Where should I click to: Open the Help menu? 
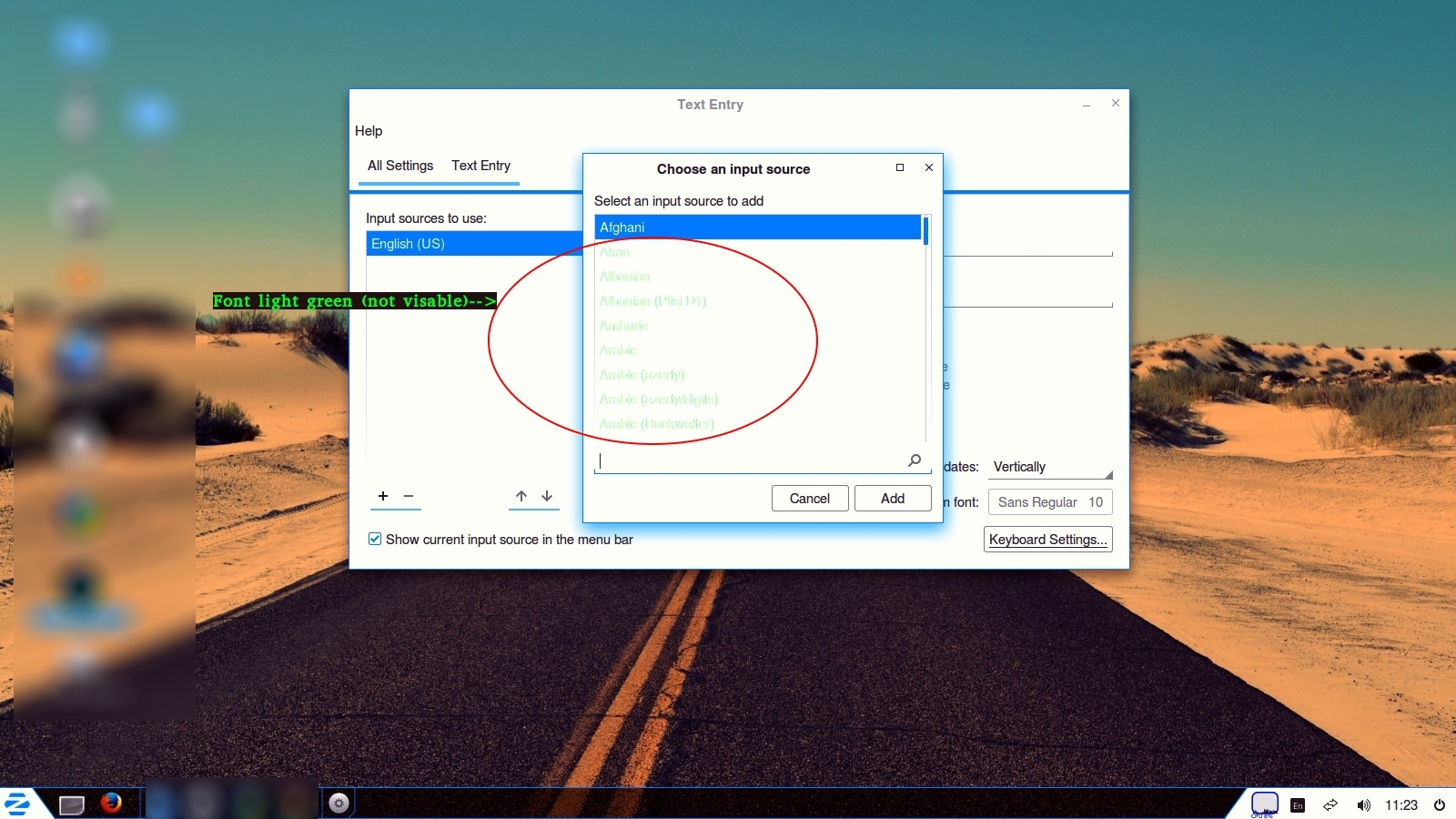[369, 131]
